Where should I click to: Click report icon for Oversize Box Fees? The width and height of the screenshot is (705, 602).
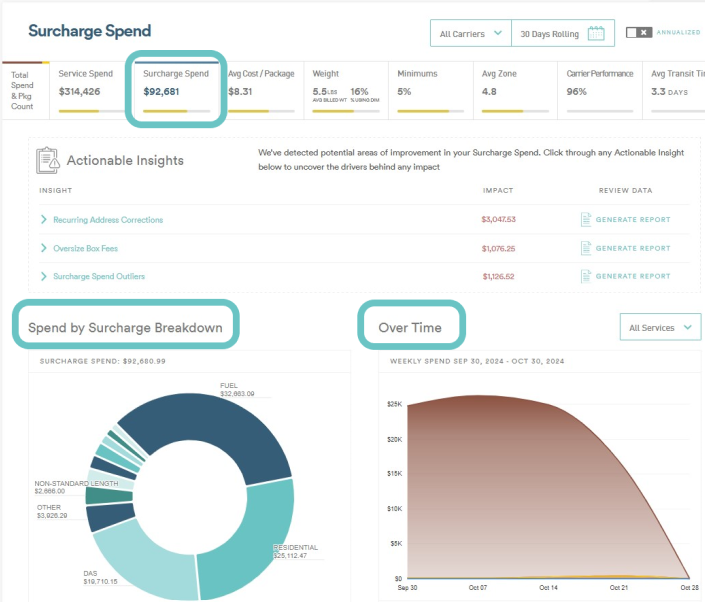[x=585, y=248]
